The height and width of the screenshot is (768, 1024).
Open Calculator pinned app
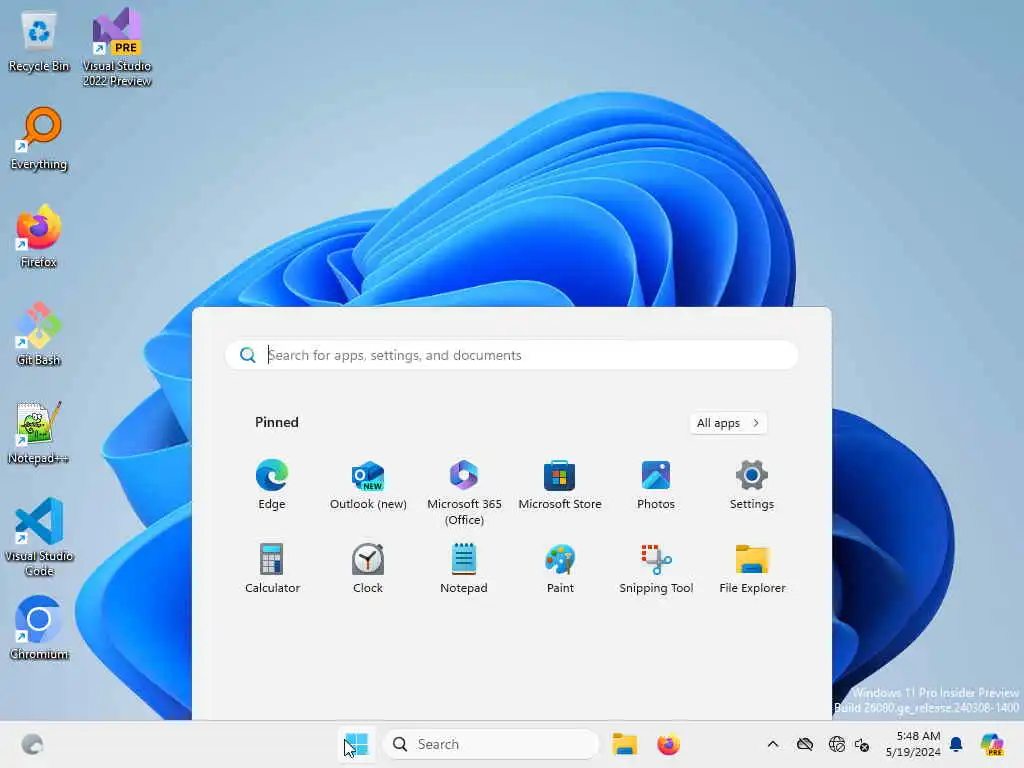tap(272, 568)
